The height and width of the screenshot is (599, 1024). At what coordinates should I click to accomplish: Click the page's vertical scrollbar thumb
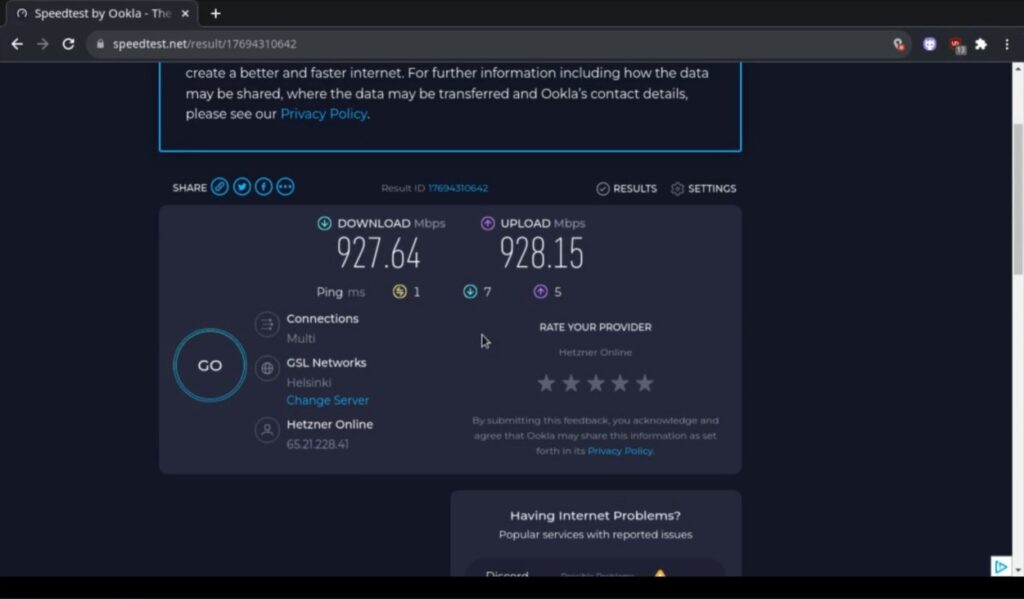1017,199
